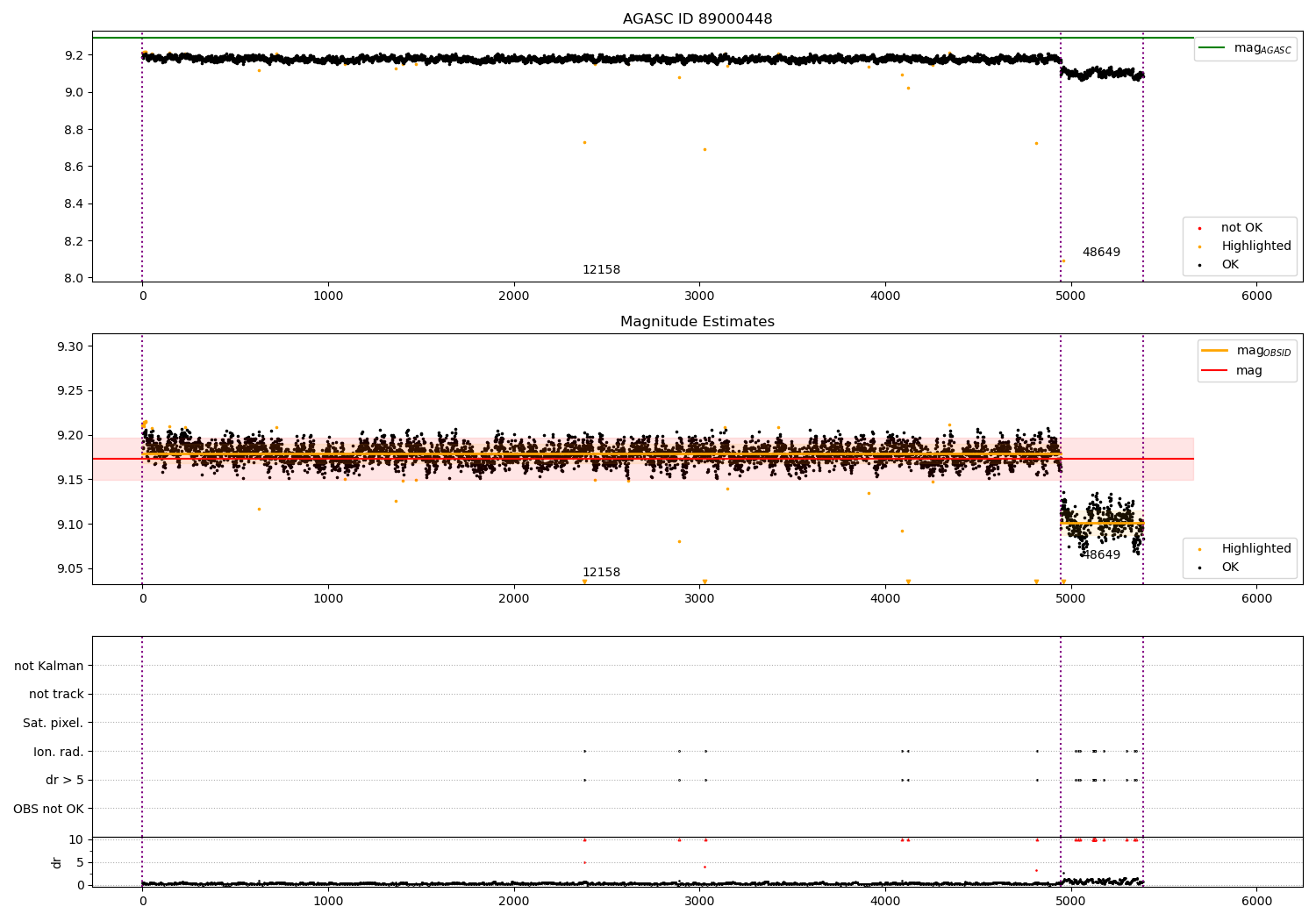Click the '12158' label in top plot
The image size is (1316, 921).
pos(601,270)
